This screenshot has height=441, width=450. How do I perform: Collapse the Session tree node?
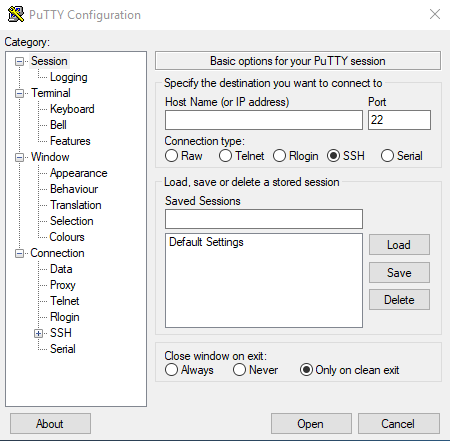pyautogui.click(x=20, y=61)
